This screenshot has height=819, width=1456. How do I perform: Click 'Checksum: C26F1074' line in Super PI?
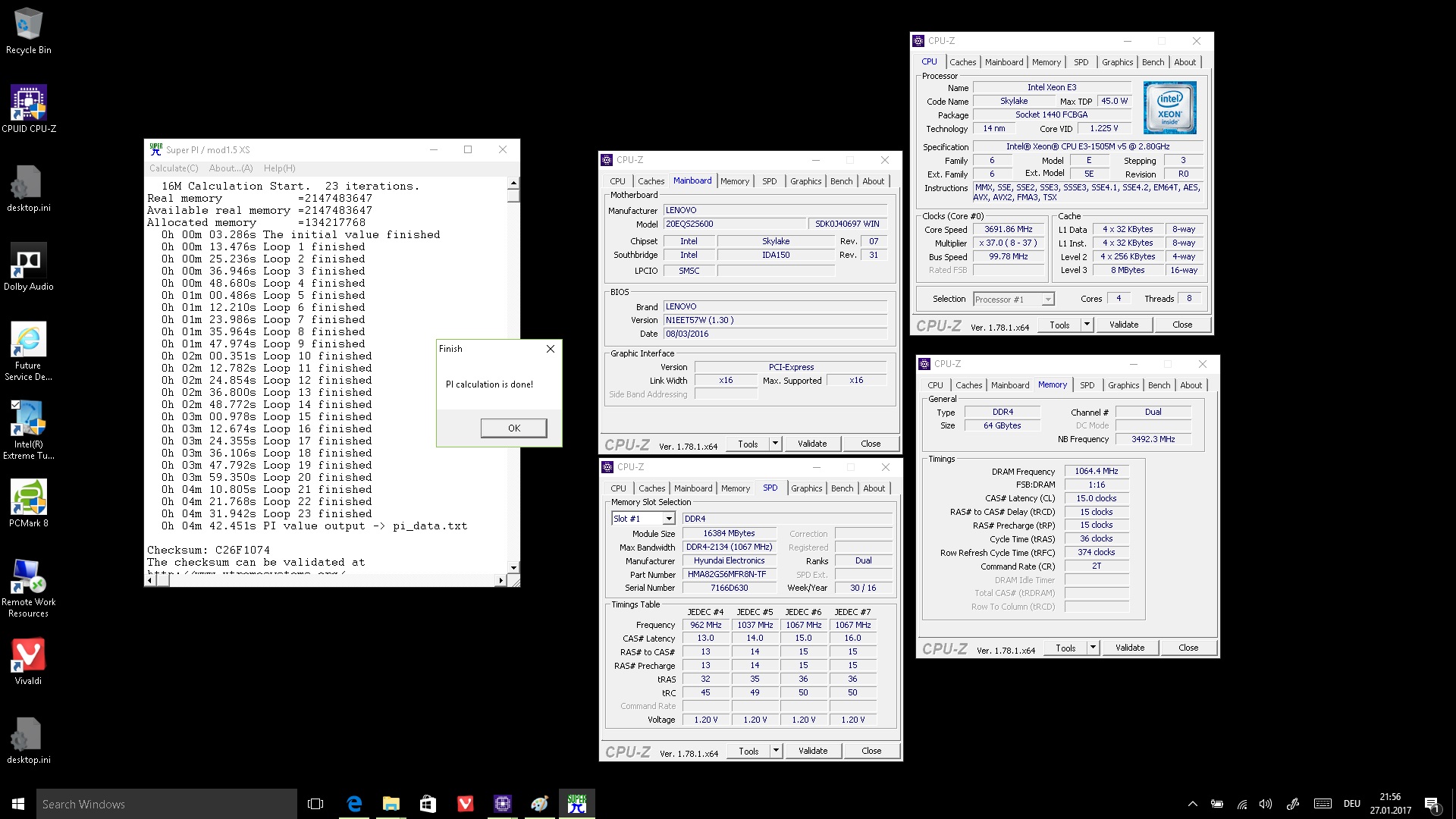pyautogui.click(x=208, y=550)
